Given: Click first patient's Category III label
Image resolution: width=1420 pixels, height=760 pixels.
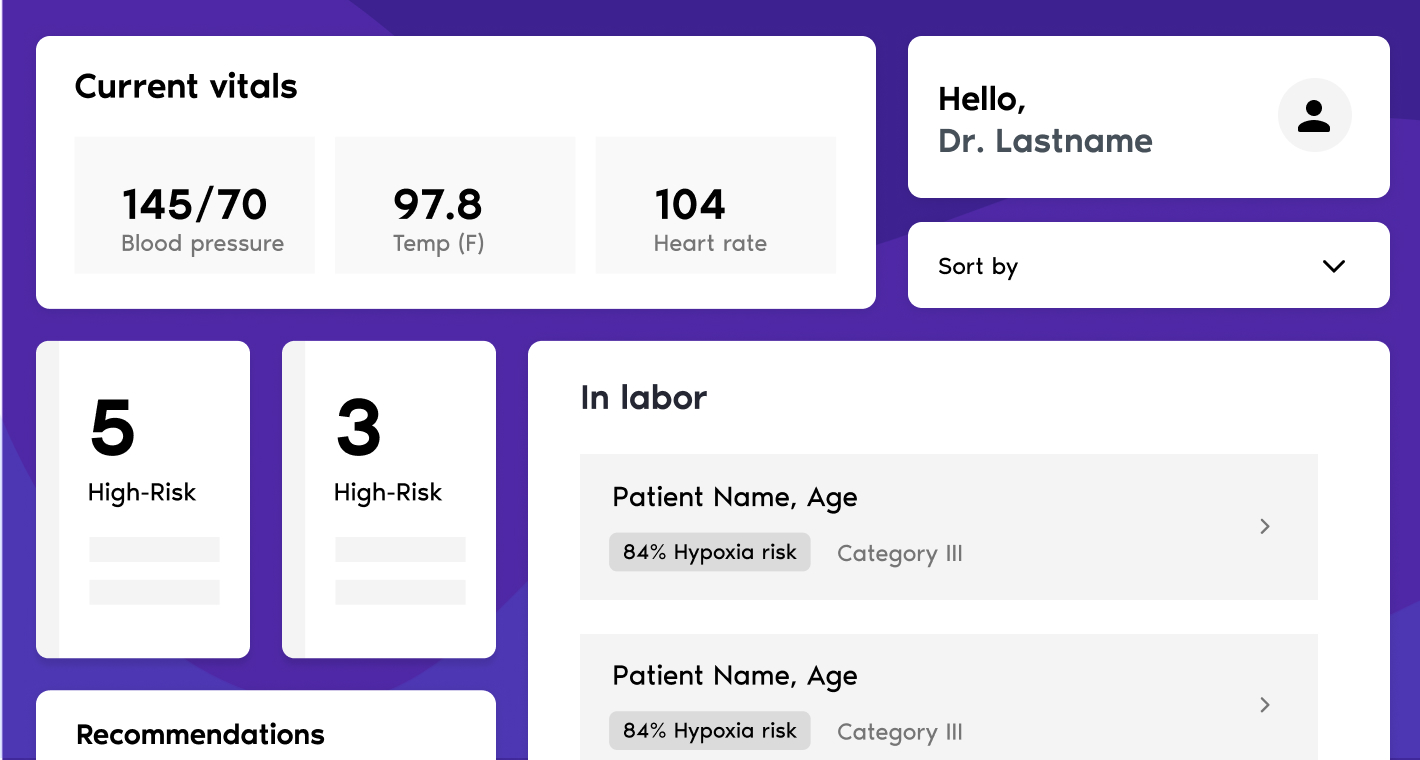Looking at the screenshot, I should tap(899, 554).
